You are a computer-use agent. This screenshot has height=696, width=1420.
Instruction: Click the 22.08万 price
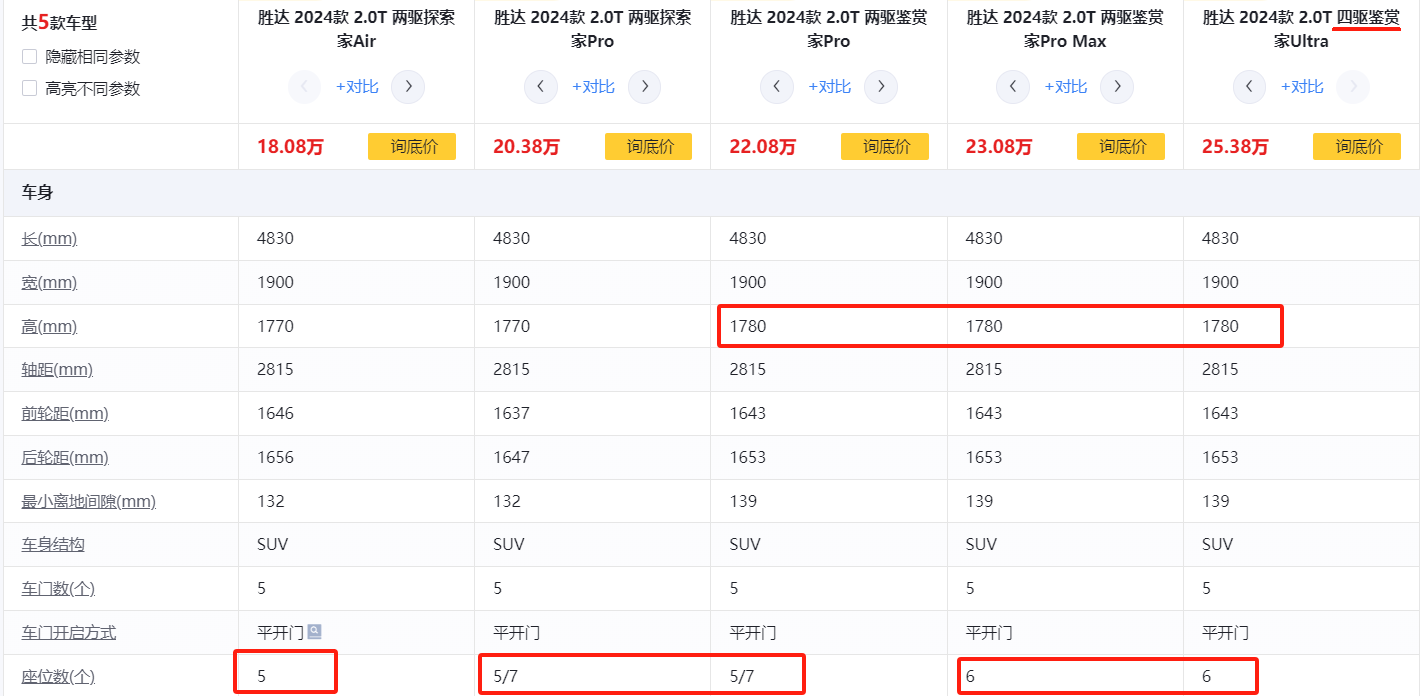[763, 147]
